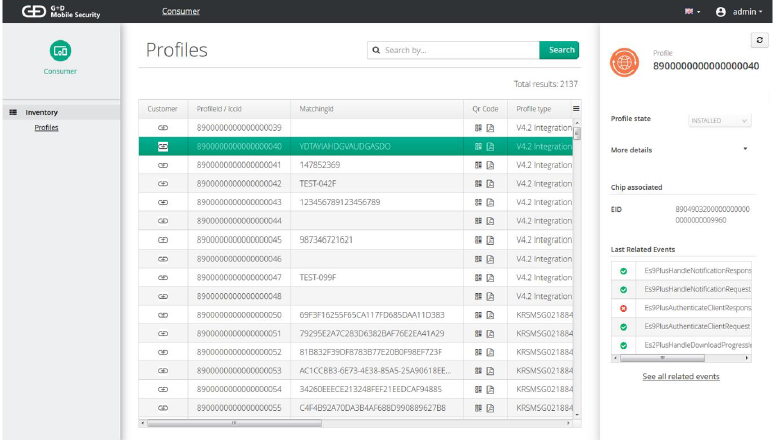777x440 pixels.
Task: Click the green Consumer devices icon in sidebar
Action: 60,50
